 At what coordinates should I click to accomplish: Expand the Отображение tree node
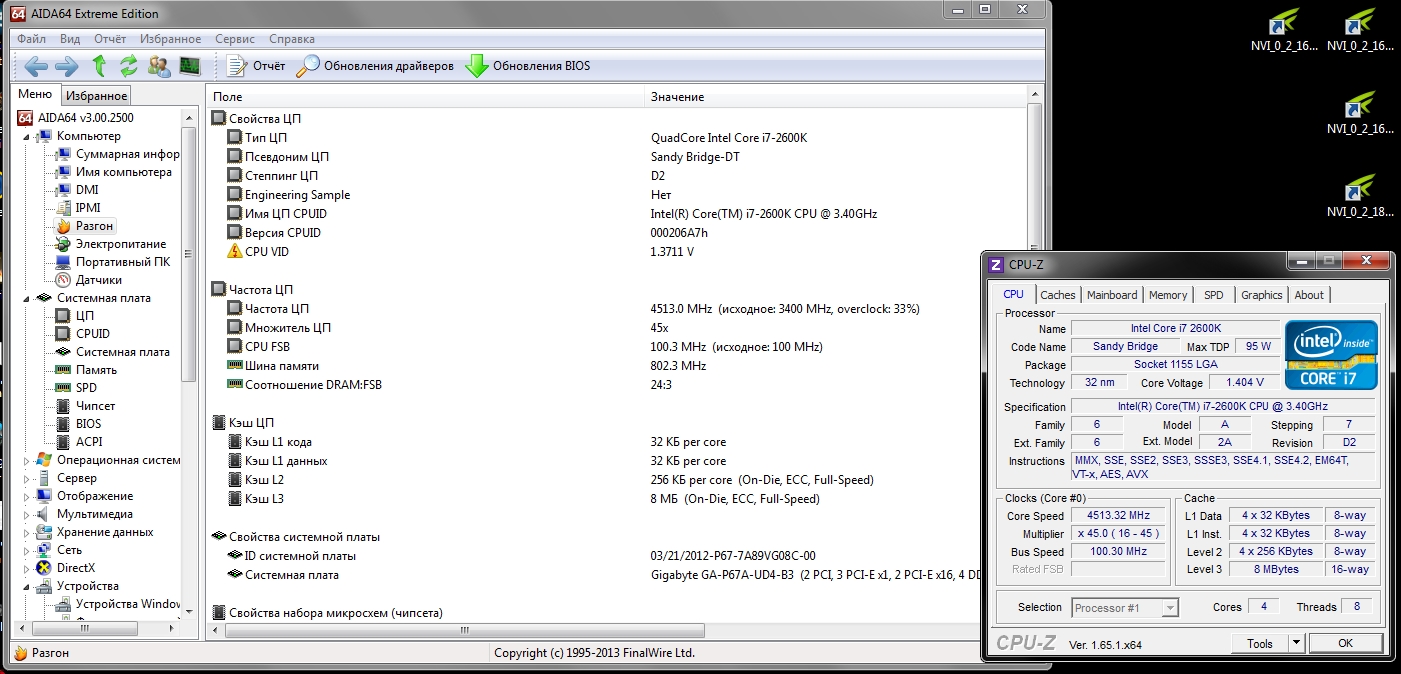coord(27,496)
